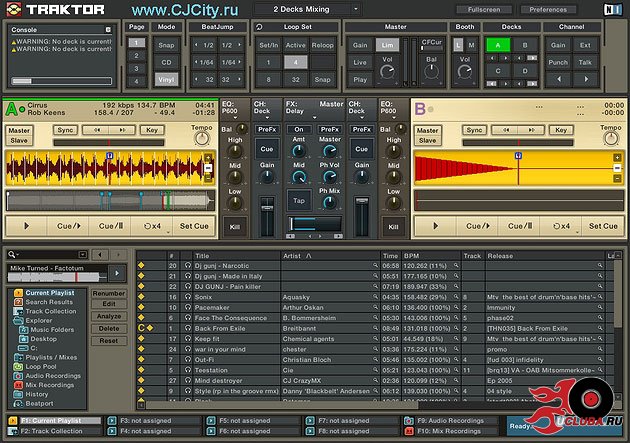Open Preferences
Screen dimensions: 630x443
click(548, 9)
